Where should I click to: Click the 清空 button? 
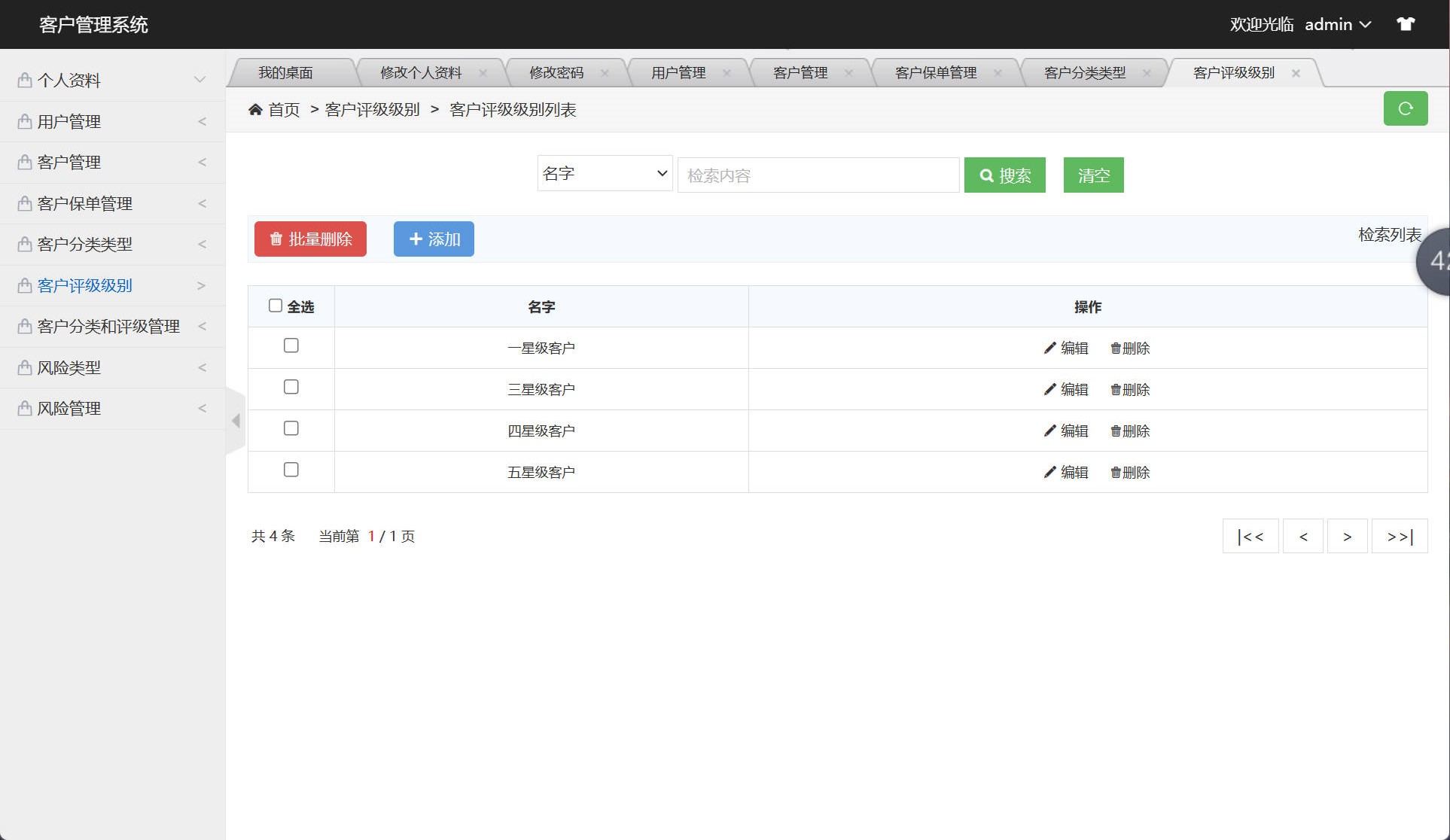[1093, 175]
